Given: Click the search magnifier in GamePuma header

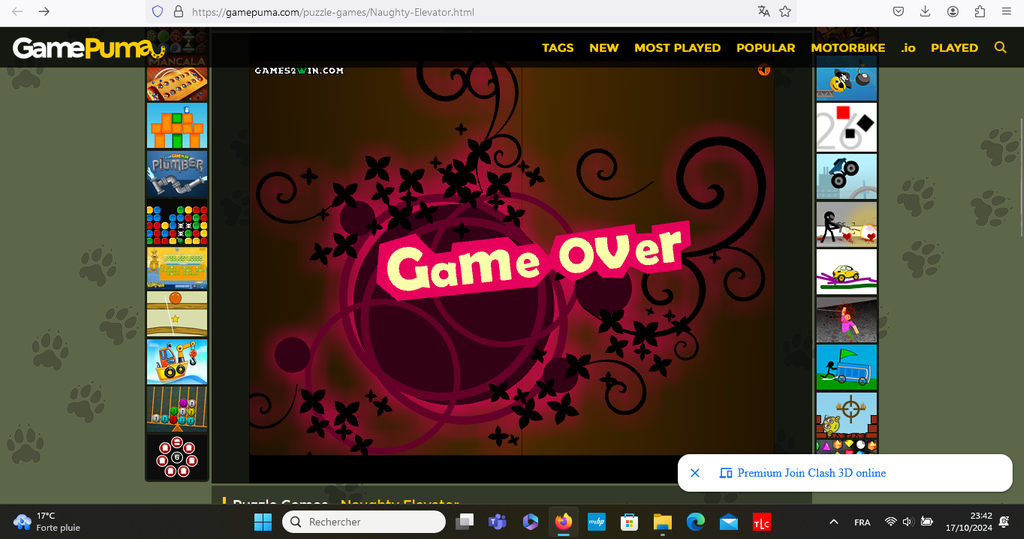Looking at the screenshot, I should pos(1000,47).
